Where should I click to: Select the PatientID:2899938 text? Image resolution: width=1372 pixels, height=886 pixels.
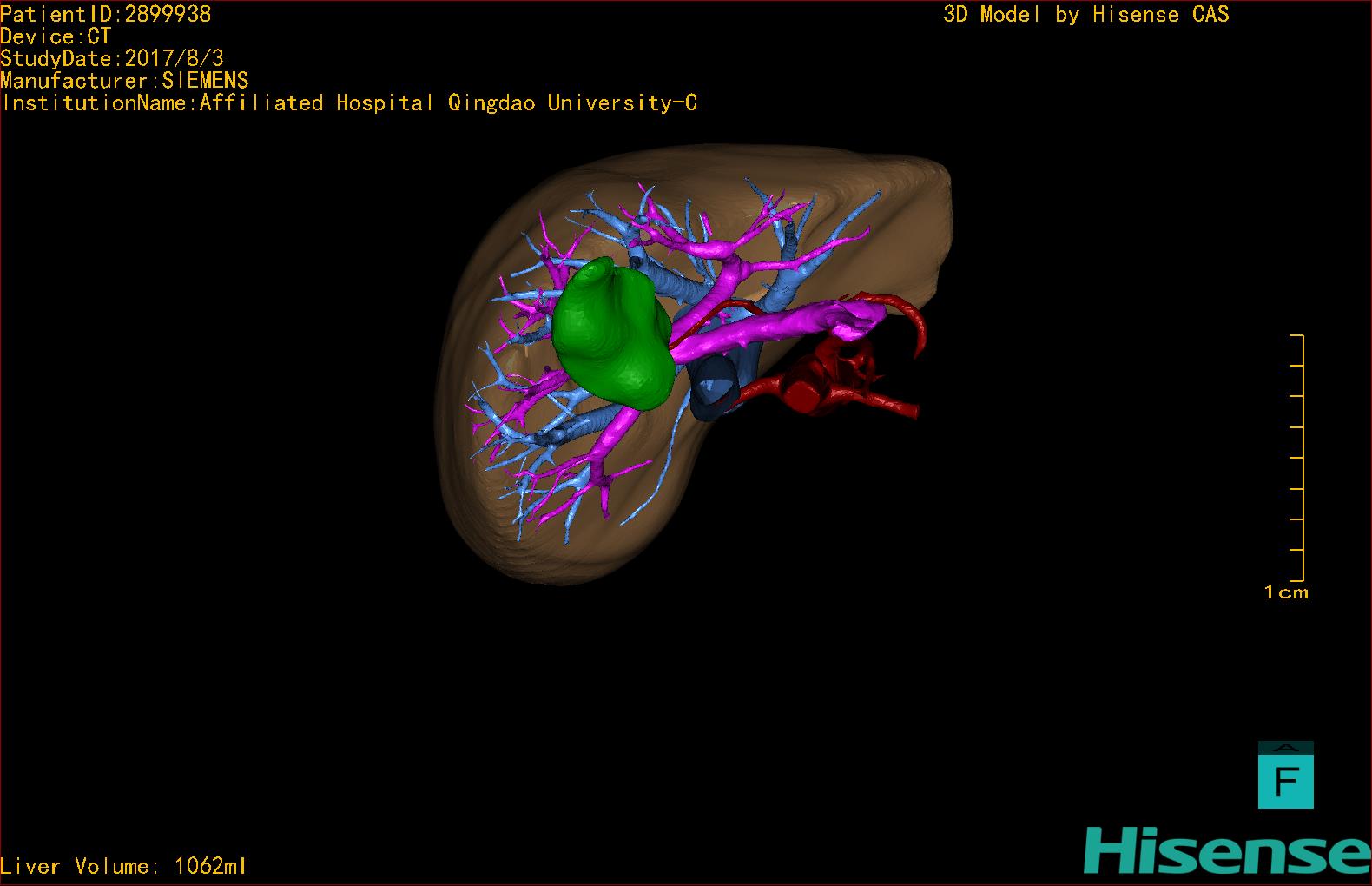pyautogui.click(x=106, y=14)
